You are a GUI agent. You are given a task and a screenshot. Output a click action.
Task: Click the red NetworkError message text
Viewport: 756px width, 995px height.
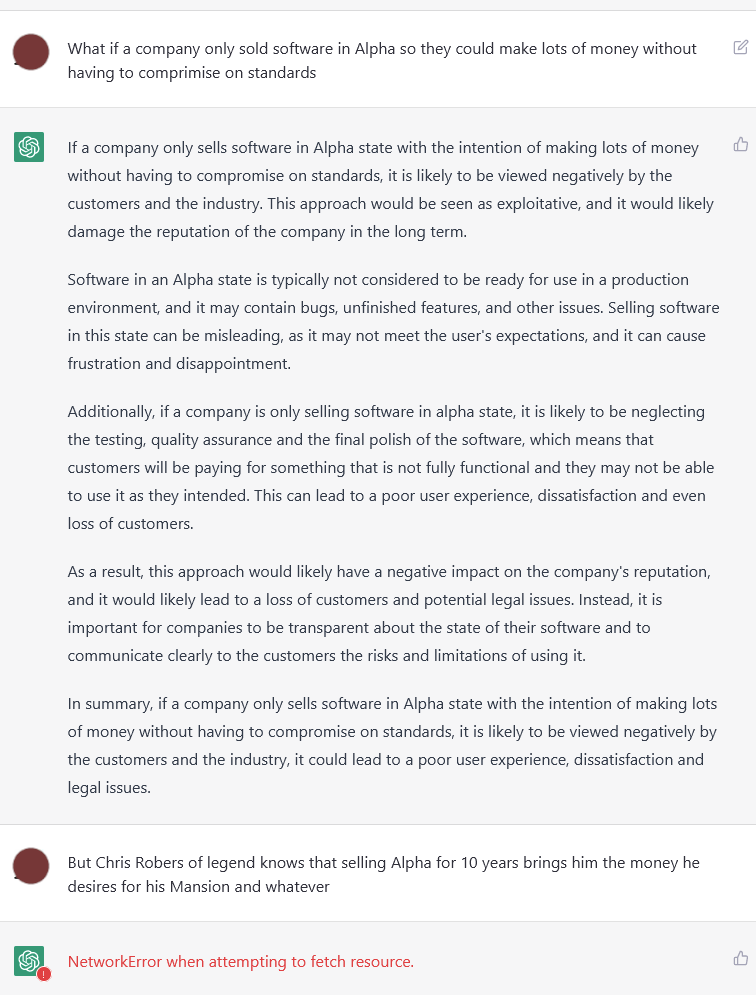(x=241, y=961)
